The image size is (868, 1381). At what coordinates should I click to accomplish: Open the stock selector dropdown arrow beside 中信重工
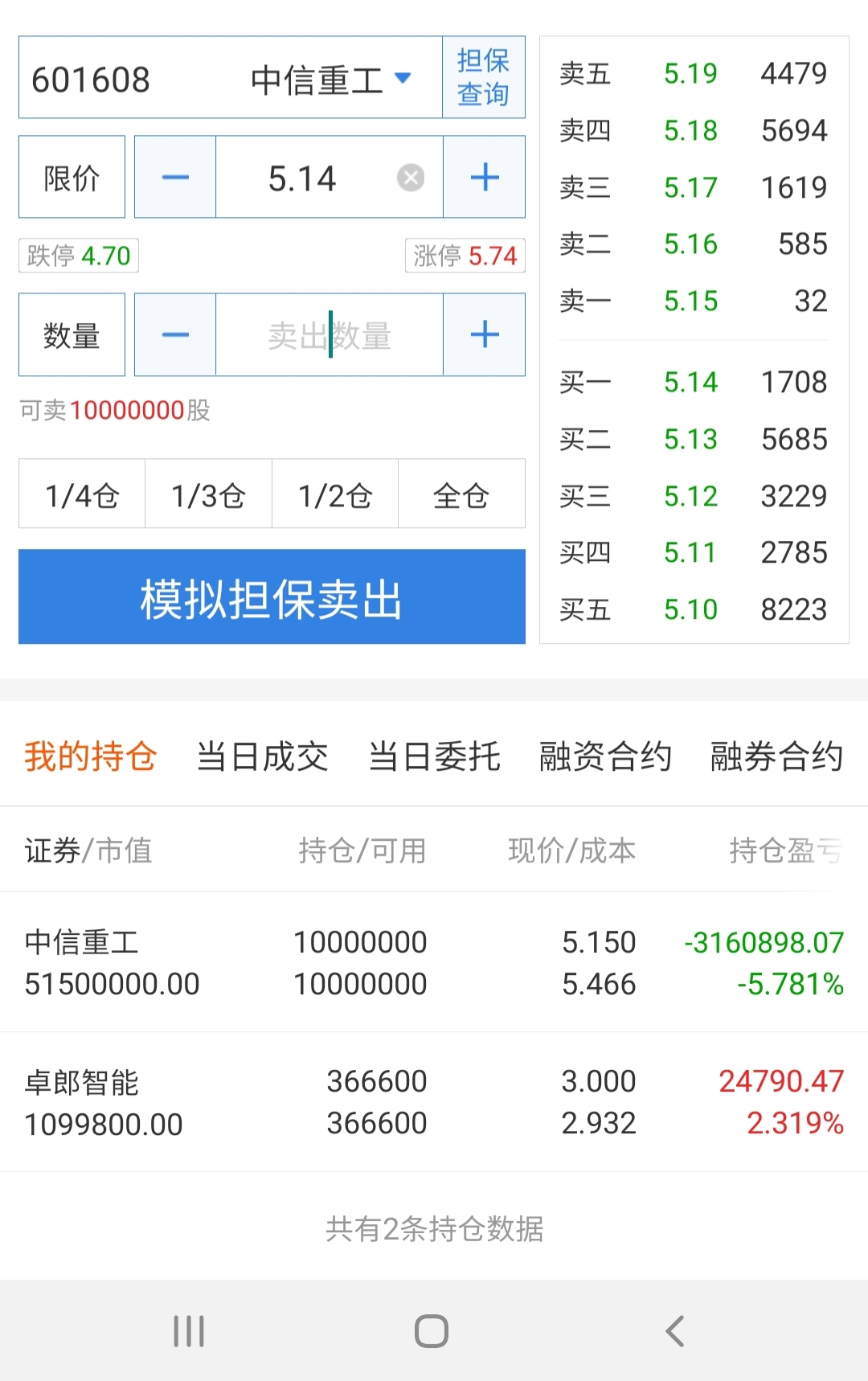tap(403, 78)
